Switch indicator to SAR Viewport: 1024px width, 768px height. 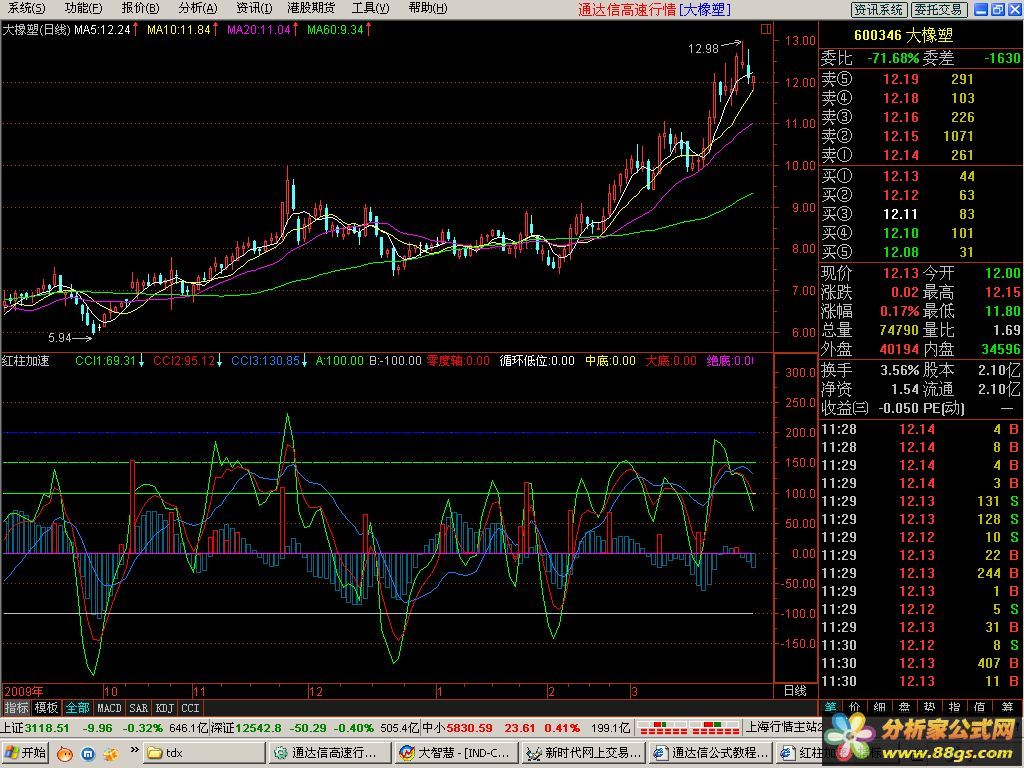[138, 708]
